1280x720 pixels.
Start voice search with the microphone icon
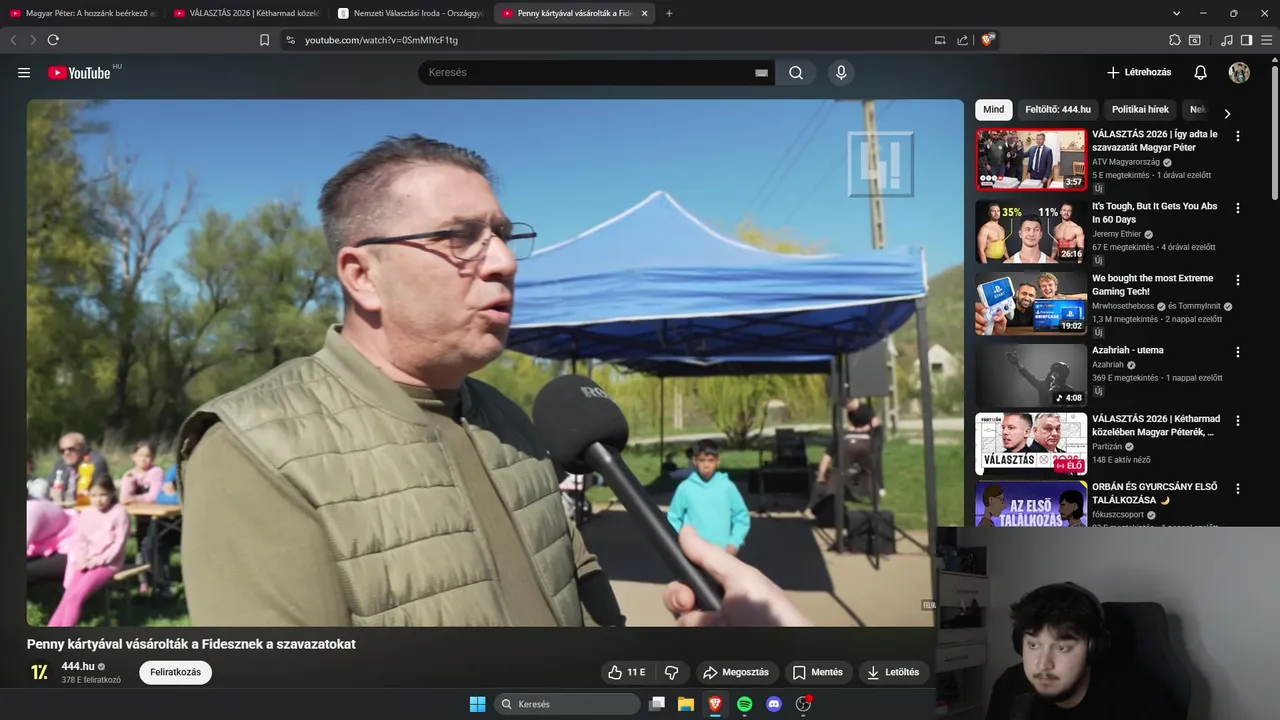[841, 73]
